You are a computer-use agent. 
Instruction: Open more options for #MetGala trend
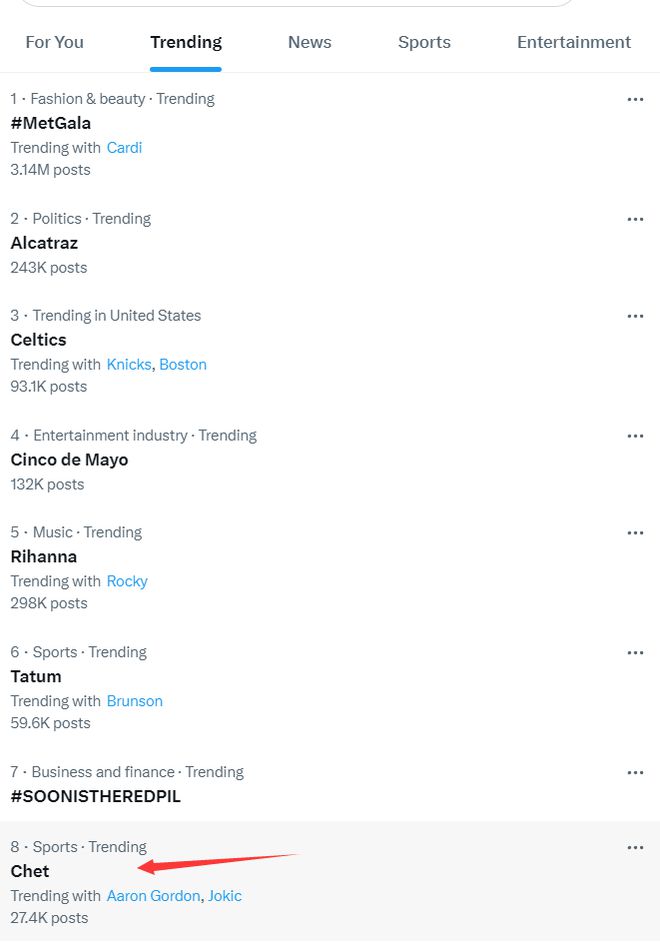[635, 100]
